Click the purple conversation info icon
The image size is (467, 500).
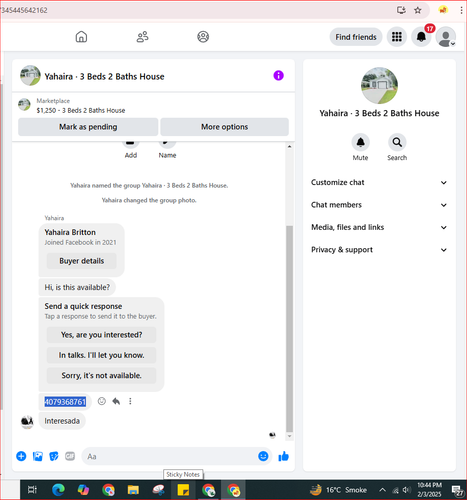pos(279,76)
